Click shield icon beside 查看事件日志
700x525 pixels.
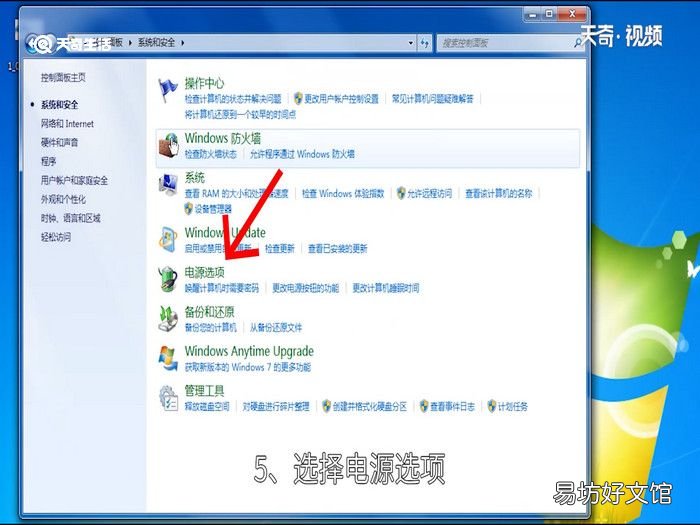pyautogui.click(x=424, y=406)
